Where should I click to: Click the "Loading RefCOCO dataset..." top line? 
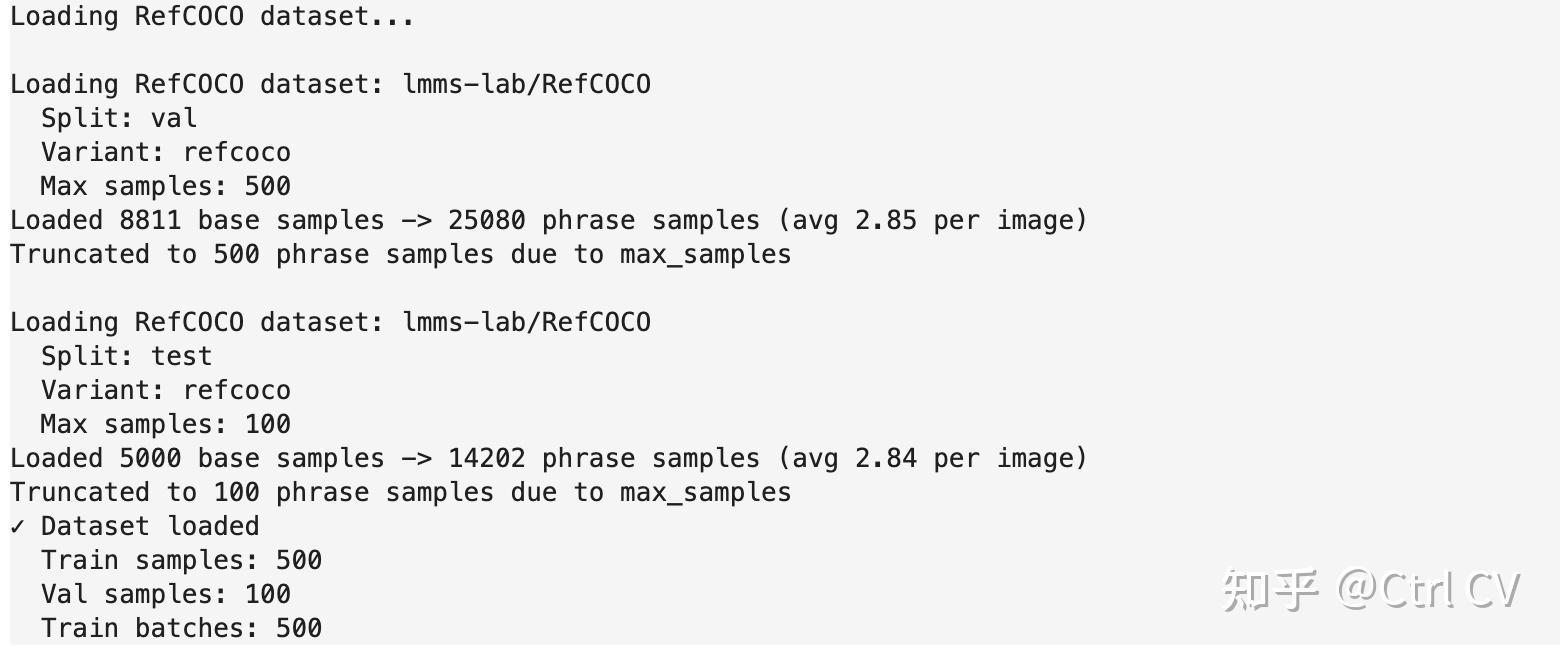click(x=212, y=17)
